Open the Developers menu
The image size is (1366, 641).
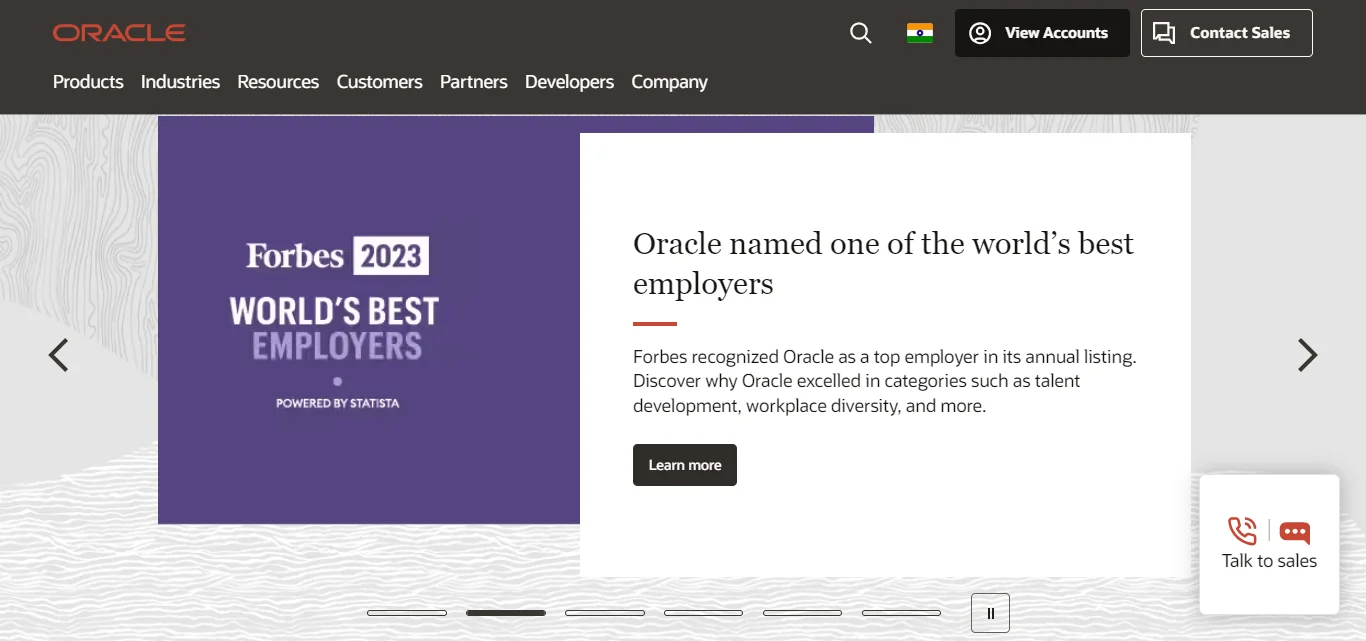569,82
